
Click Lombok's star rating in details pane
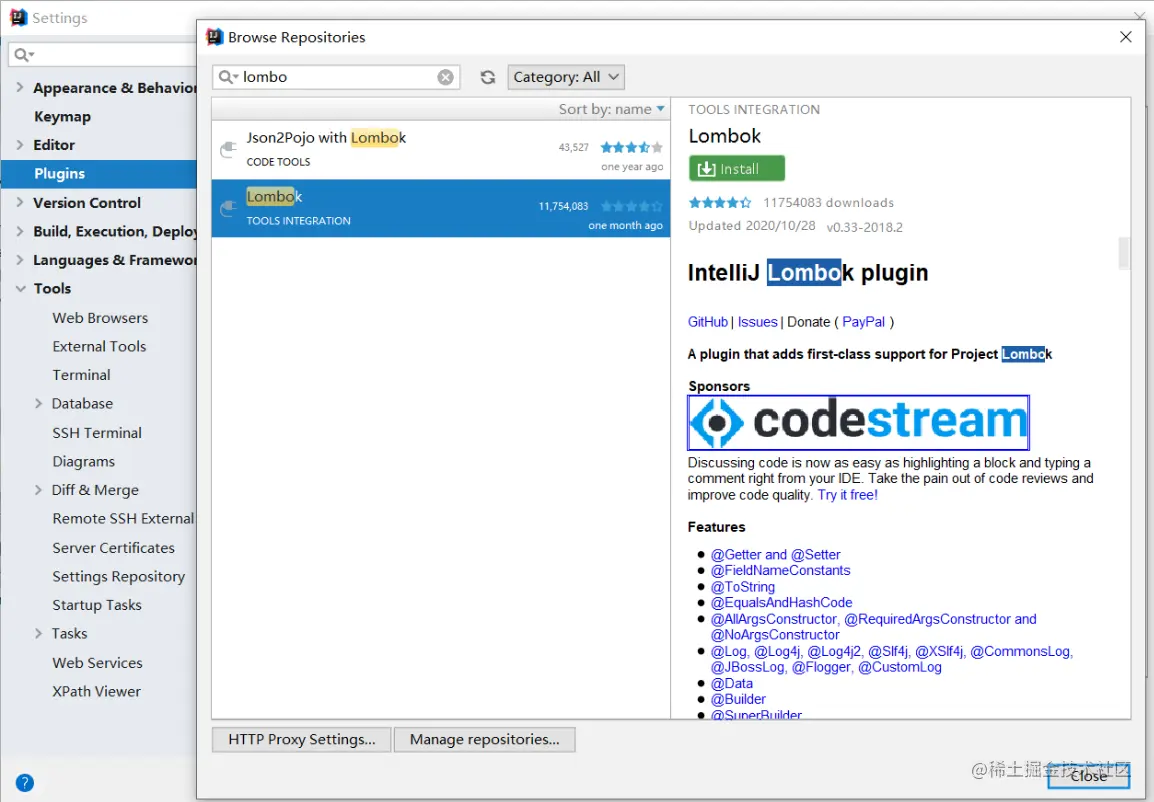pyautogui.click(x=720, y=203)
